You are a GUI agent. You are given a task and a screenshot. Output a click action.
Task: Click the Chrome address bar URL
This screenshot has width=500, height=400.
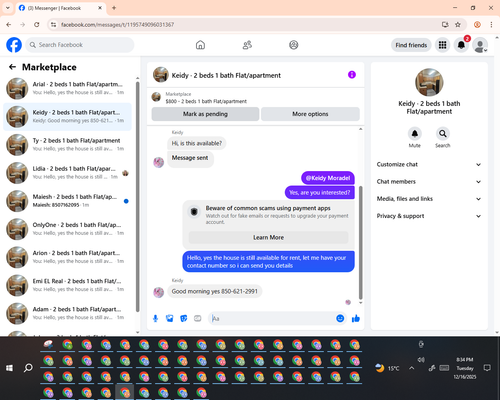click(x=117, y=25)
